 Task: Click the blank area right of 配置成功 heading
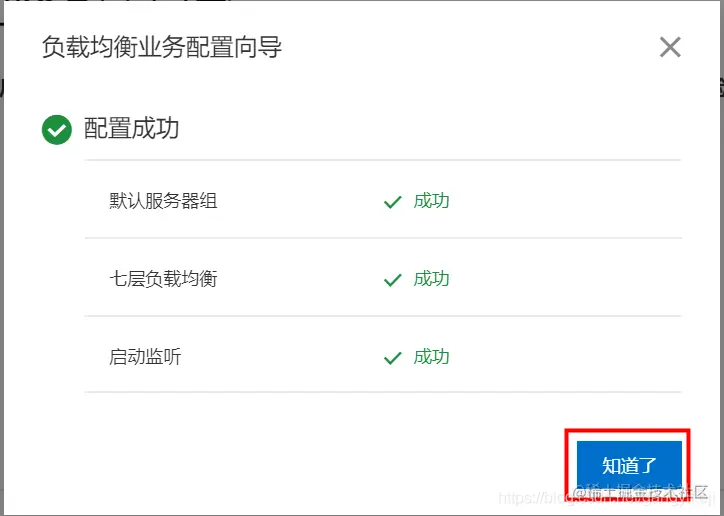coord(429,128)
